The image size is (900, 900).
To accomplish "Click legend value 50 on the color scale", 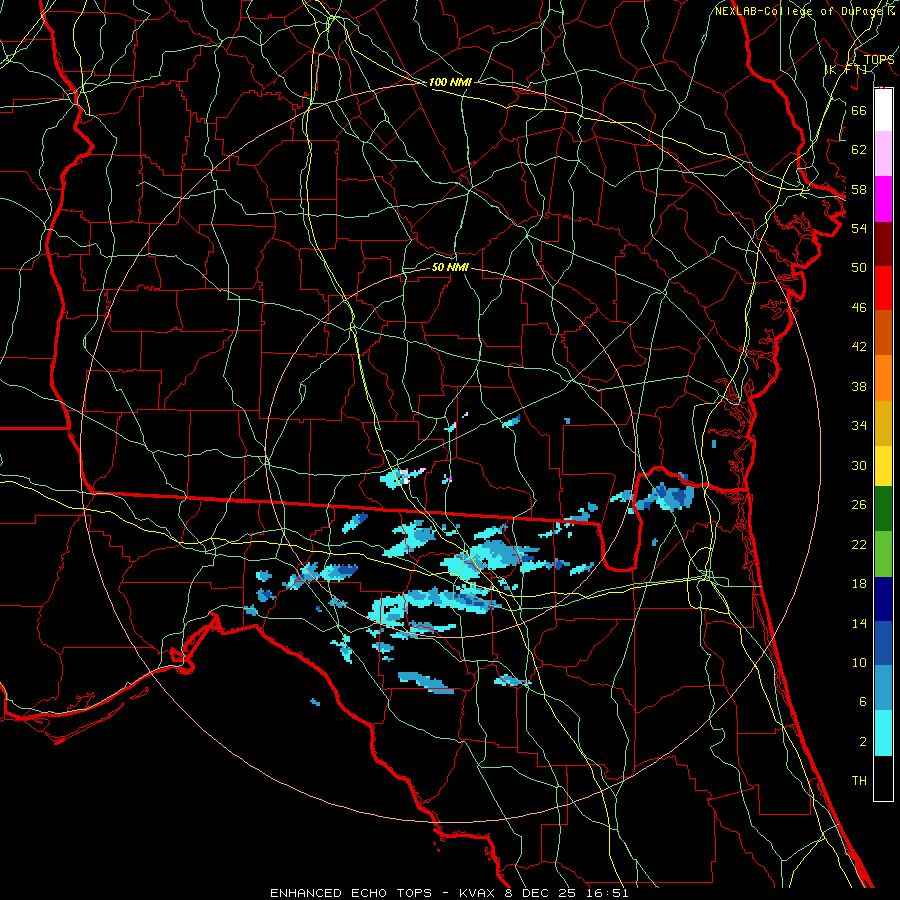I will [859, 268].
